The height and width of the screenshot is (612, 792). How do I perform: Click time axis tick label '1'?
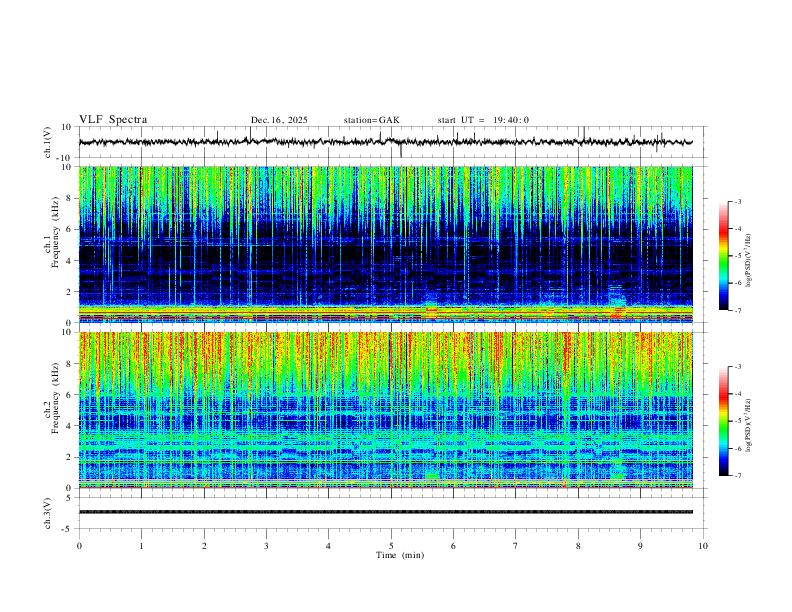point(141,546)
